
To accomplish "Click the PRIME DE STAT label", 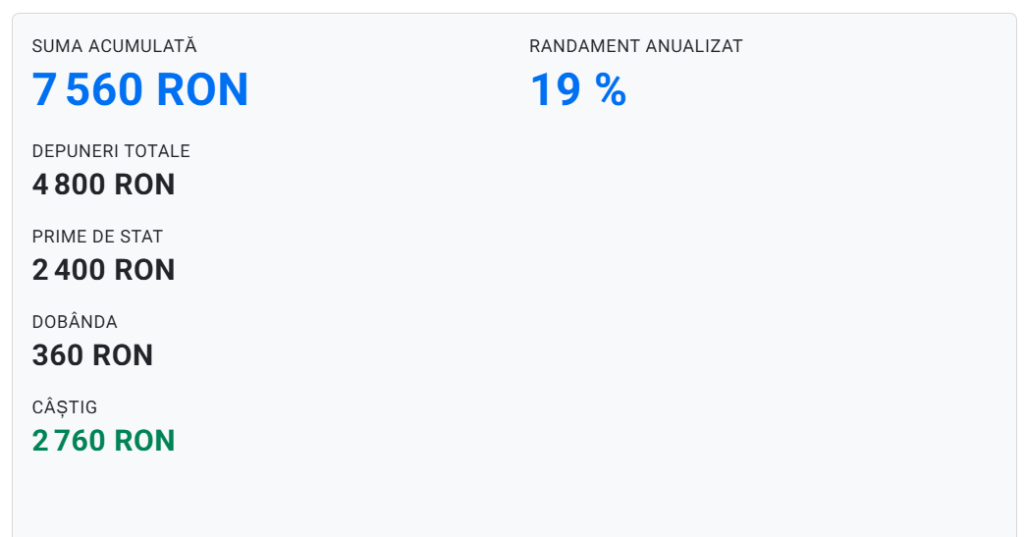I will point(97,237).
